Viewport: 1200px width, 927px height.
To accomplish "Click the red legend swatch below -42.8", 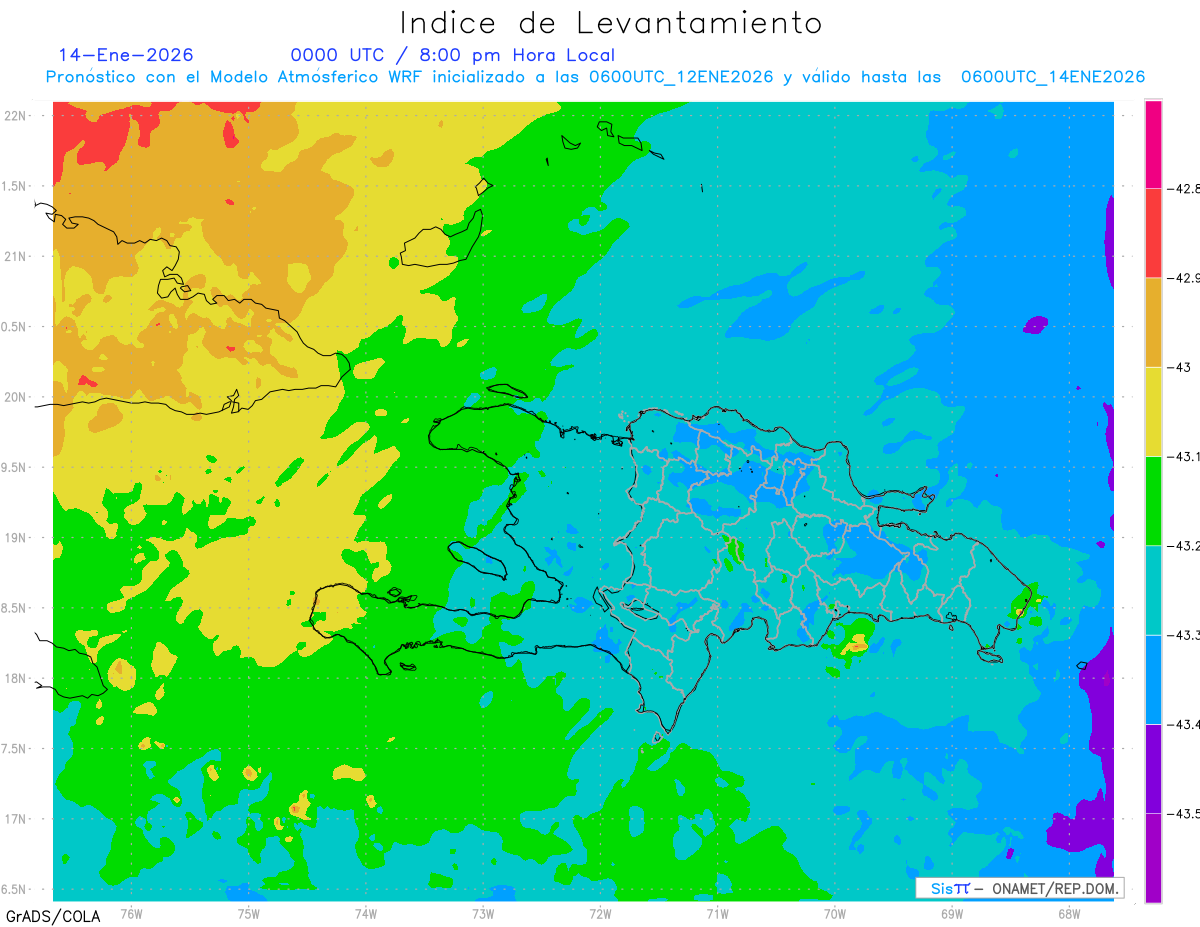I will 1153,233.
